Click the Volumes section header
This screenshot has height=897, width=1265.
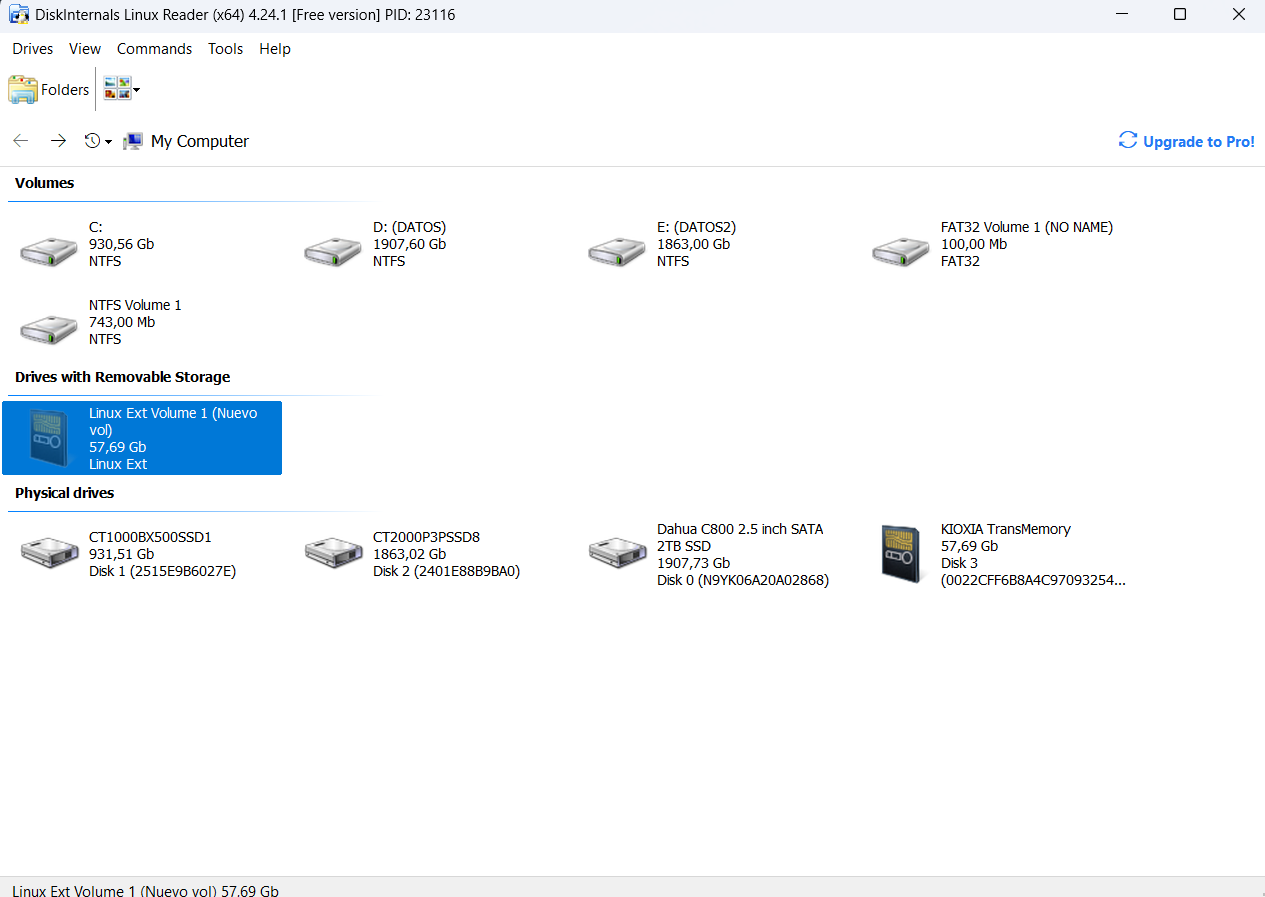click(x=45, y=183)
